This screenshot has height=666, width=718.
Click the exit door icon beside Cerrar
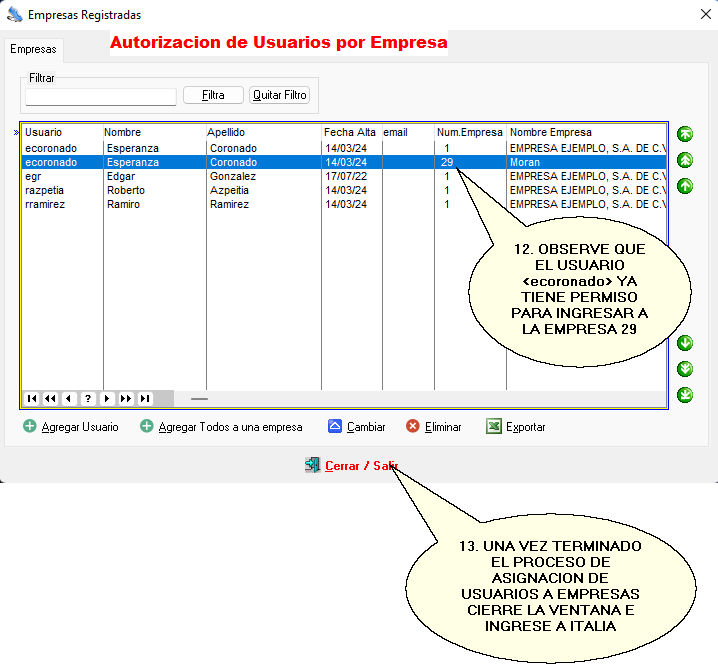click(313, 465)
